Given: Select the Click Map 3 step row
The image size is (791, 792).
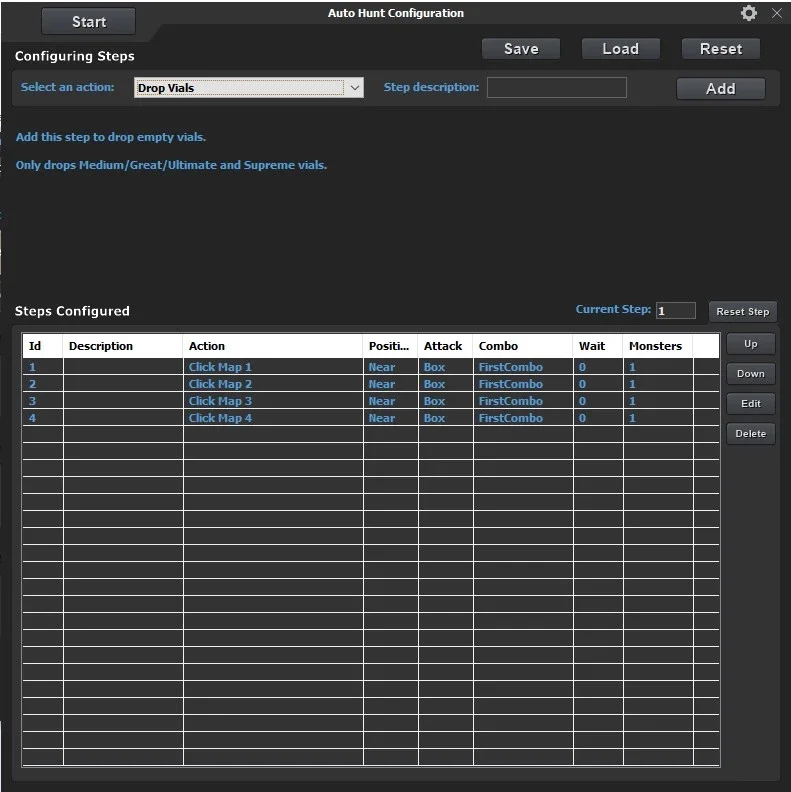Looking at the screenshot, I should click(371, 401).
